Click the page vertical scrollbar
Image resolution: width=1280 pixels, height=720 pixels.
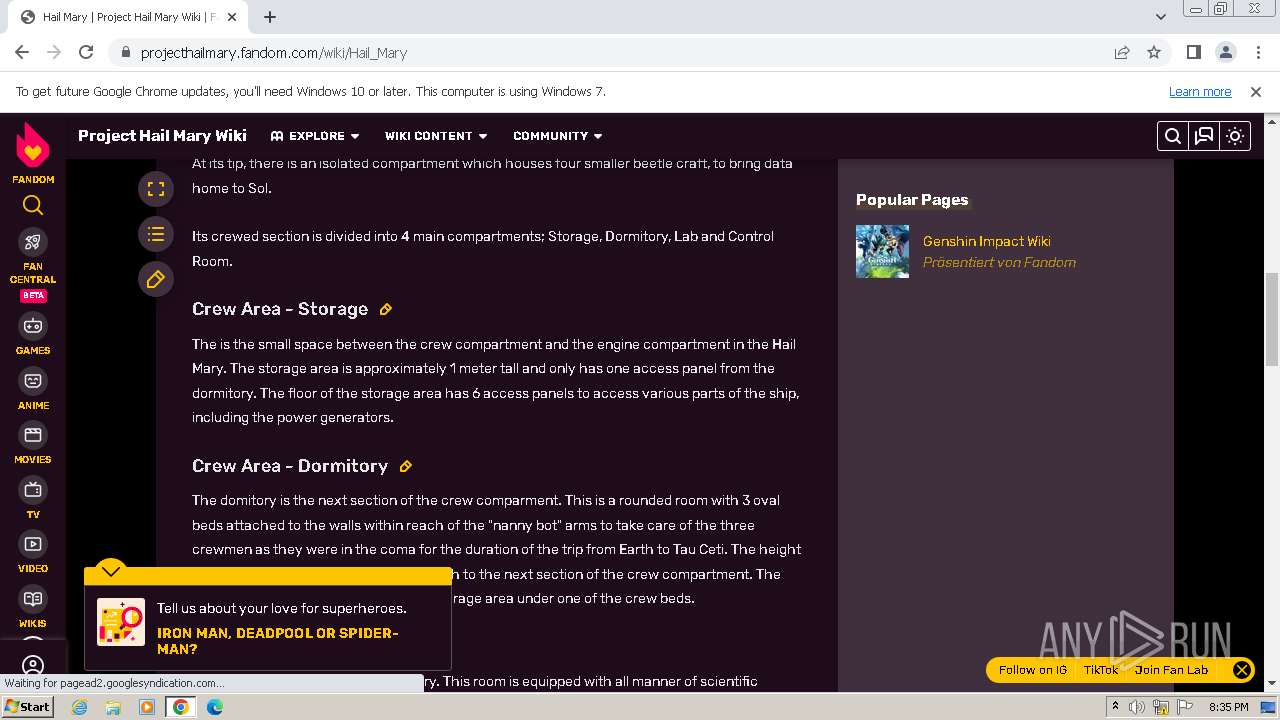pos(1272,320)
